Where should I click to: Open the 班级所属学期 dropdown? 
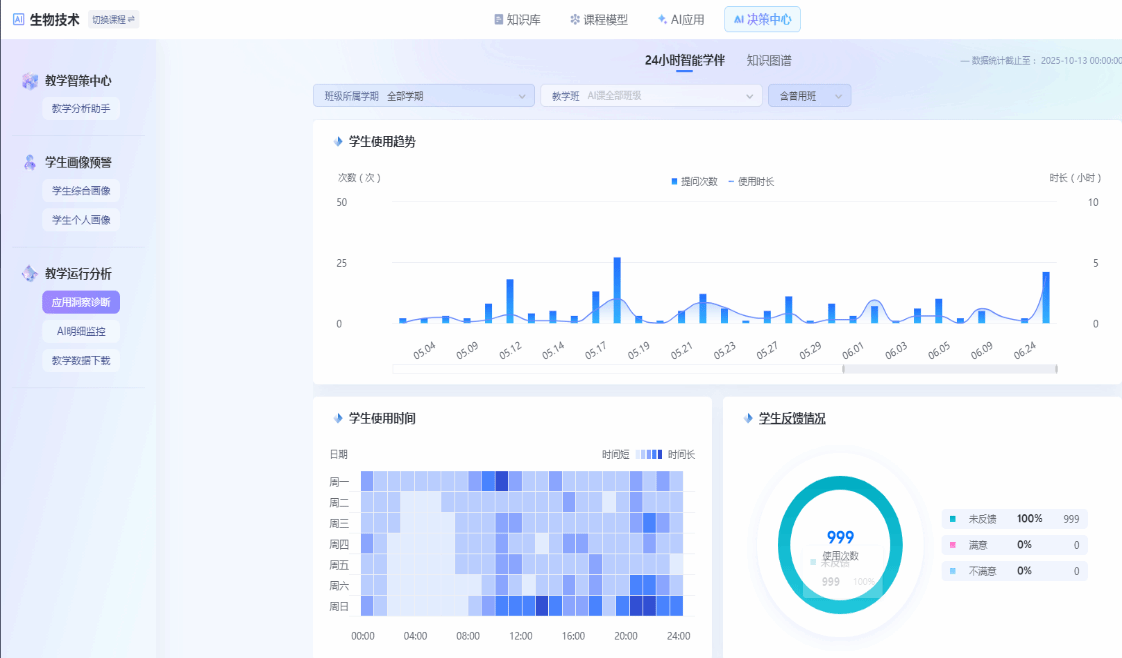click(424, 96)
